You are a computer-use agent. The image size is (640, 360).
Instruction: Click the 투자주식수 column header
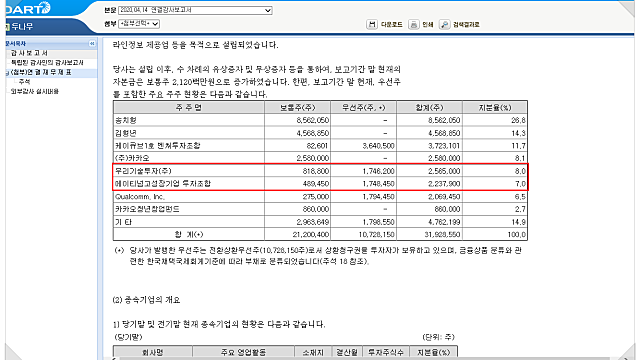386,352
